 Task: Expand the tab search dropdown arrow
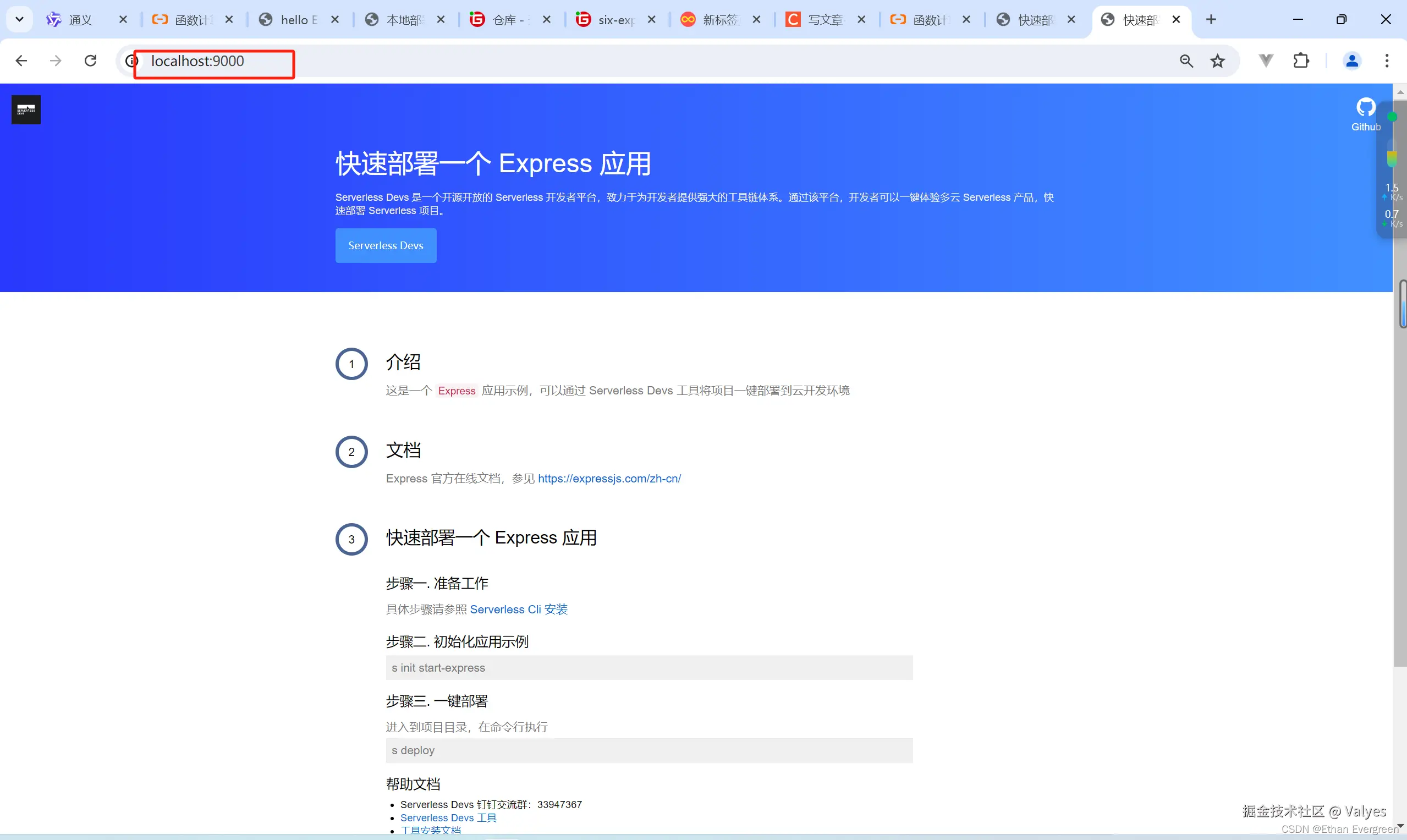[19, 19]
